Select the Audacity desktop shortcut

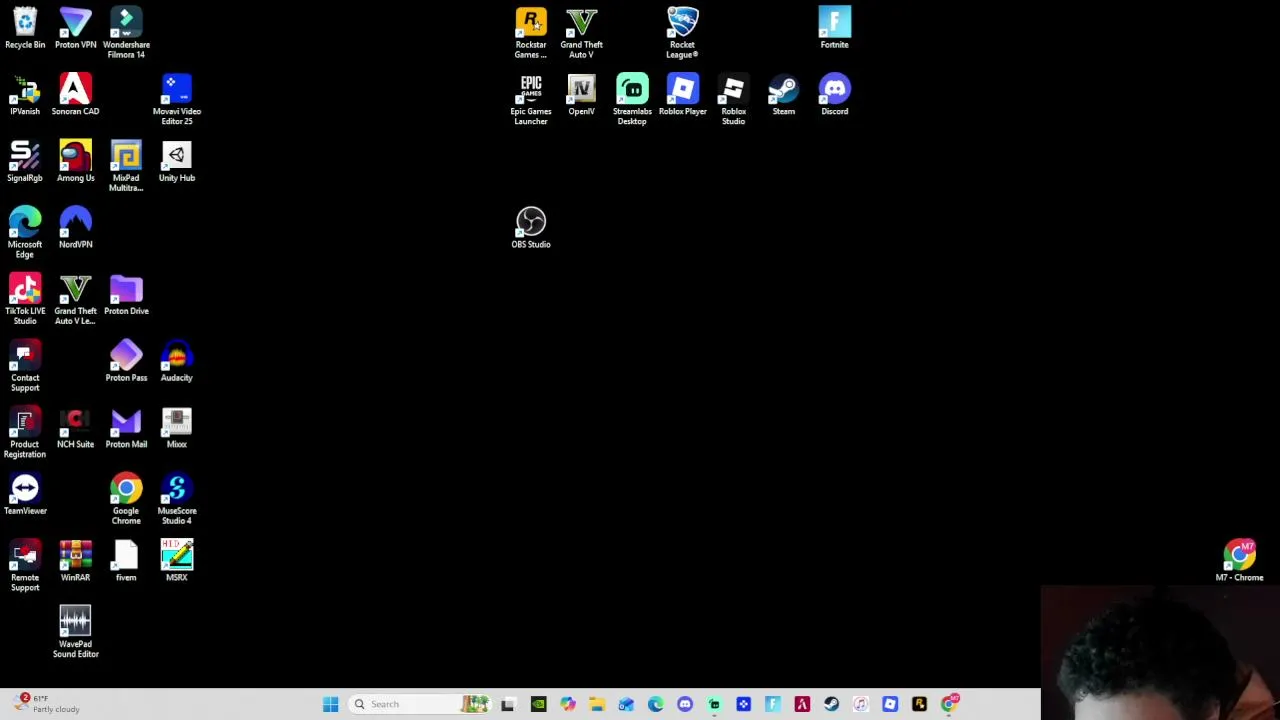coord(177,362)
